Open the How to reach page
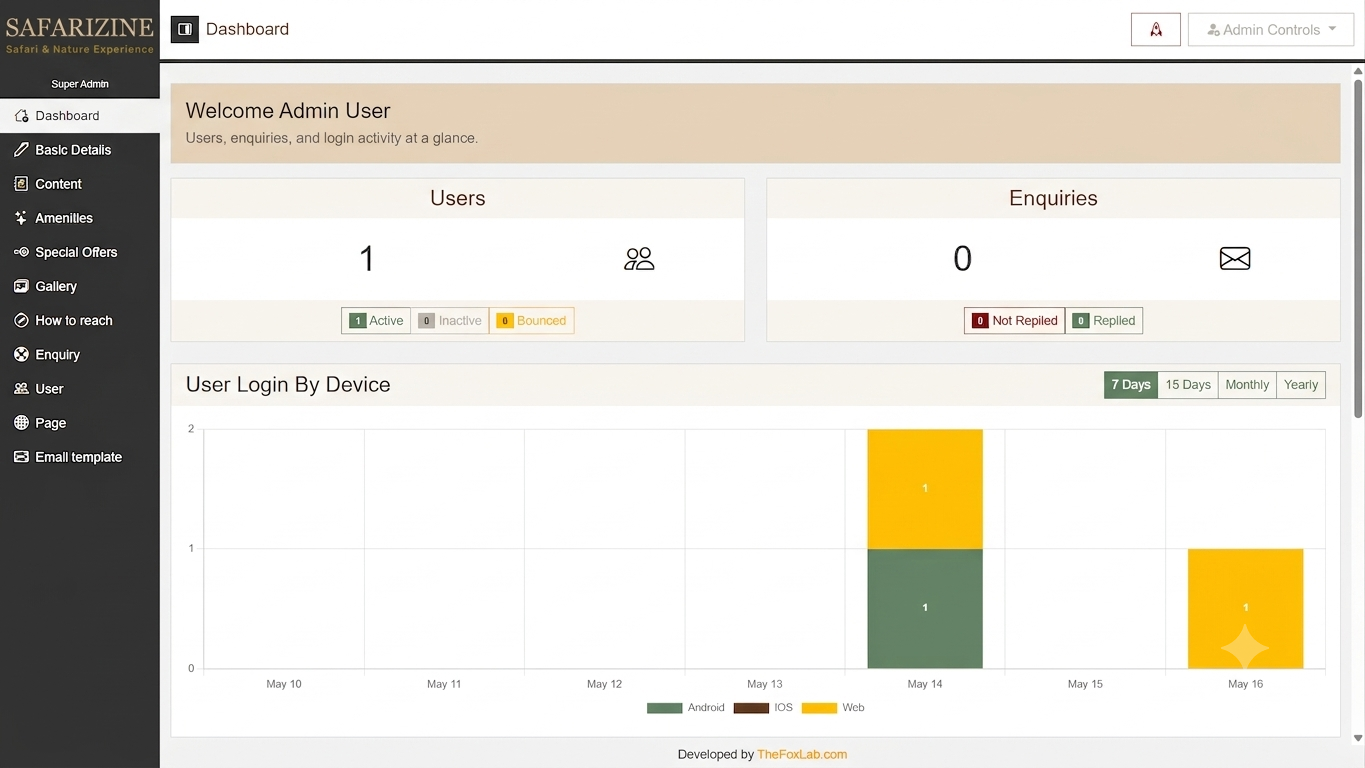 click(80, 320)
